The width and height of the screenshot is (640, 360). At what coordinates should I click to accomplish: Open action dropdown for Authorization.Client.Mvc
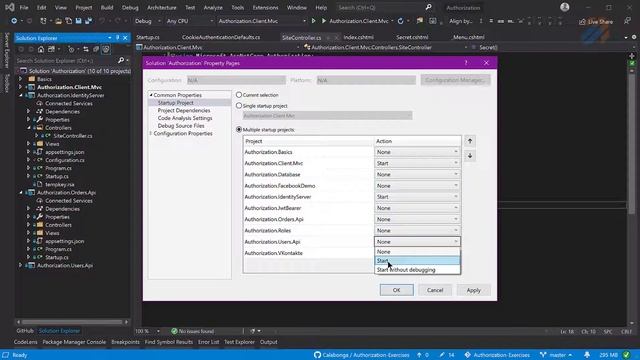(x=417, y=163)
